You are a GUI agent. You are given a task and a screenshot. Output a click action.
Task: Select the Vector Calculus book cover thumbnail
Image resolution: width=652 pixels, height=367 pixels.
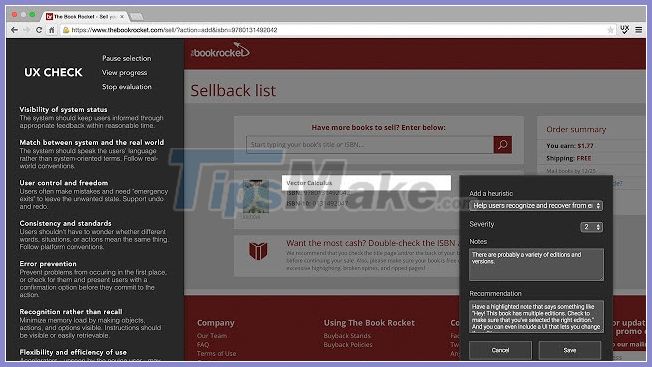pos(255,197)
